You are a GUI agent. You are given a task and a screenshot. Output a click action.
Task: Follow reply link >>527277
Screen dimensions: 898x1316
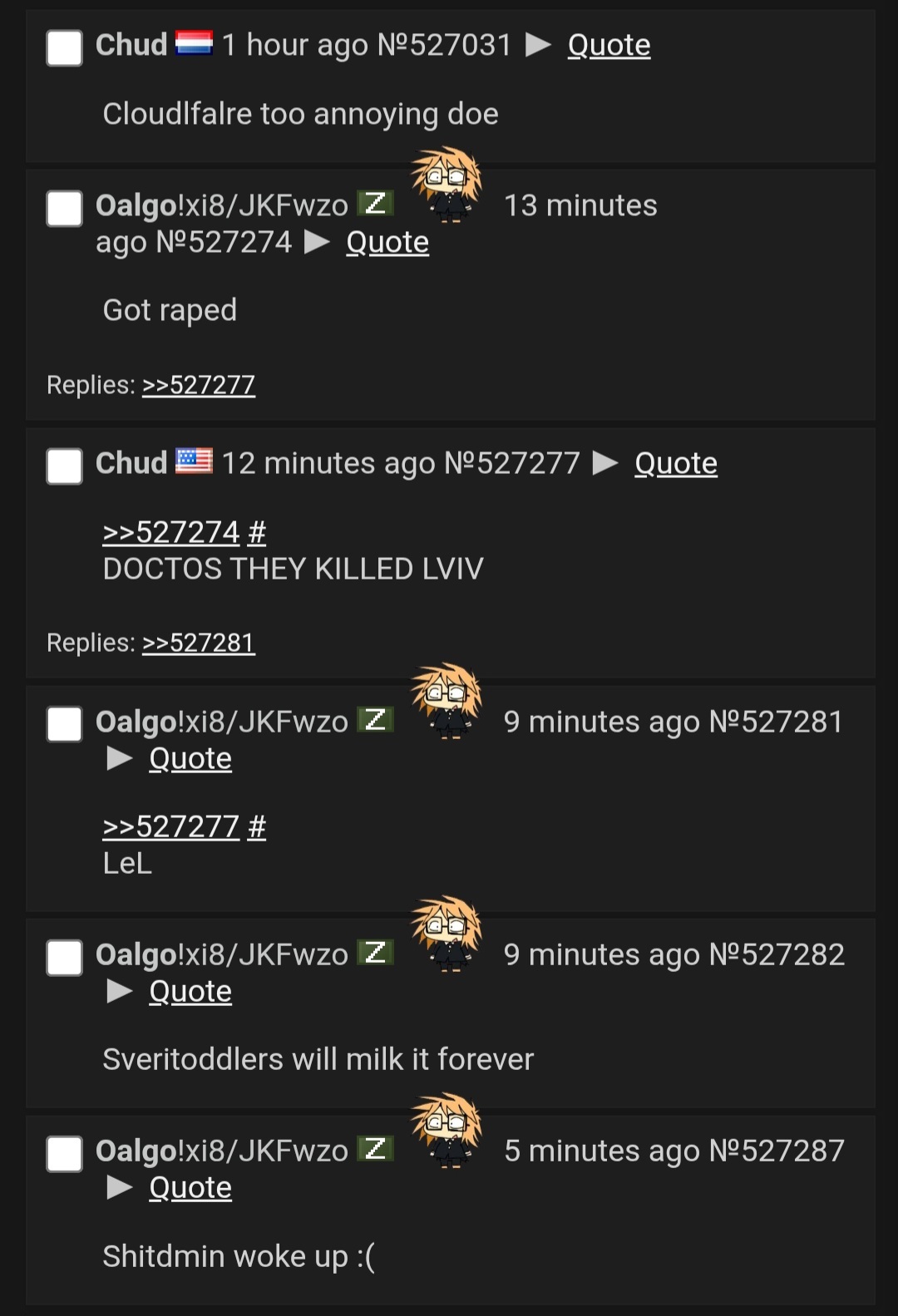click(199, 385)
